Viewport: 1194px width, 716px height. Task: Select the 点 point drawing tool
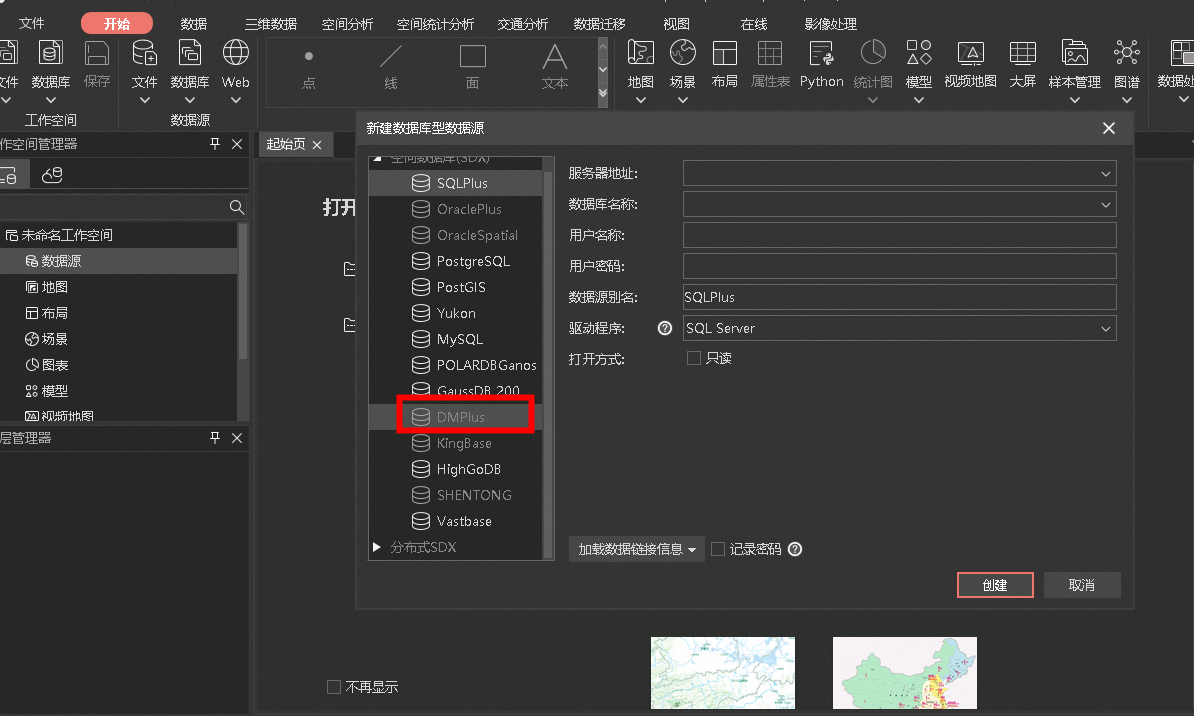(308, 69)
